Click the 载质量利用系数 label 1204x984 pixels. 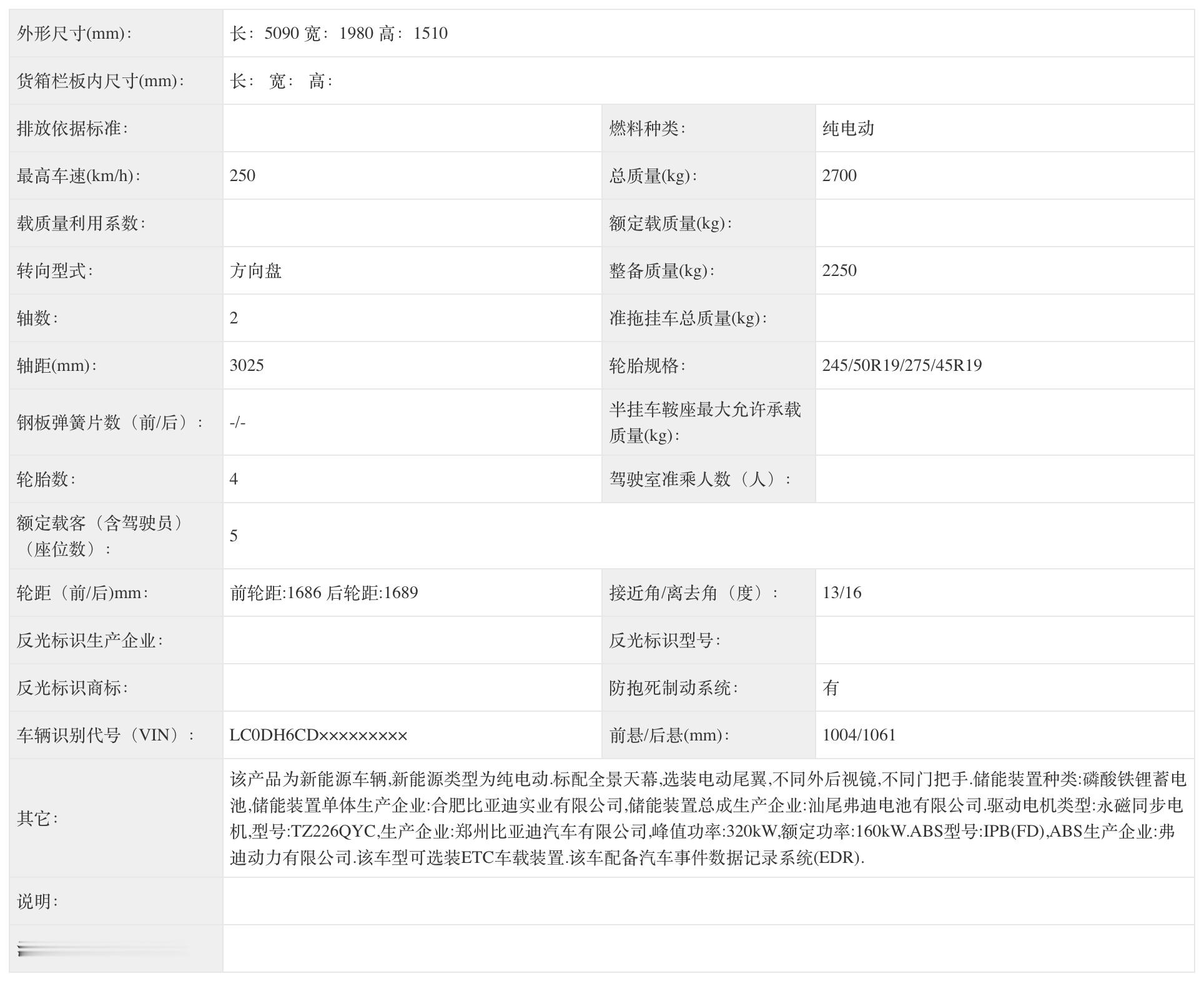coord(81,223)
